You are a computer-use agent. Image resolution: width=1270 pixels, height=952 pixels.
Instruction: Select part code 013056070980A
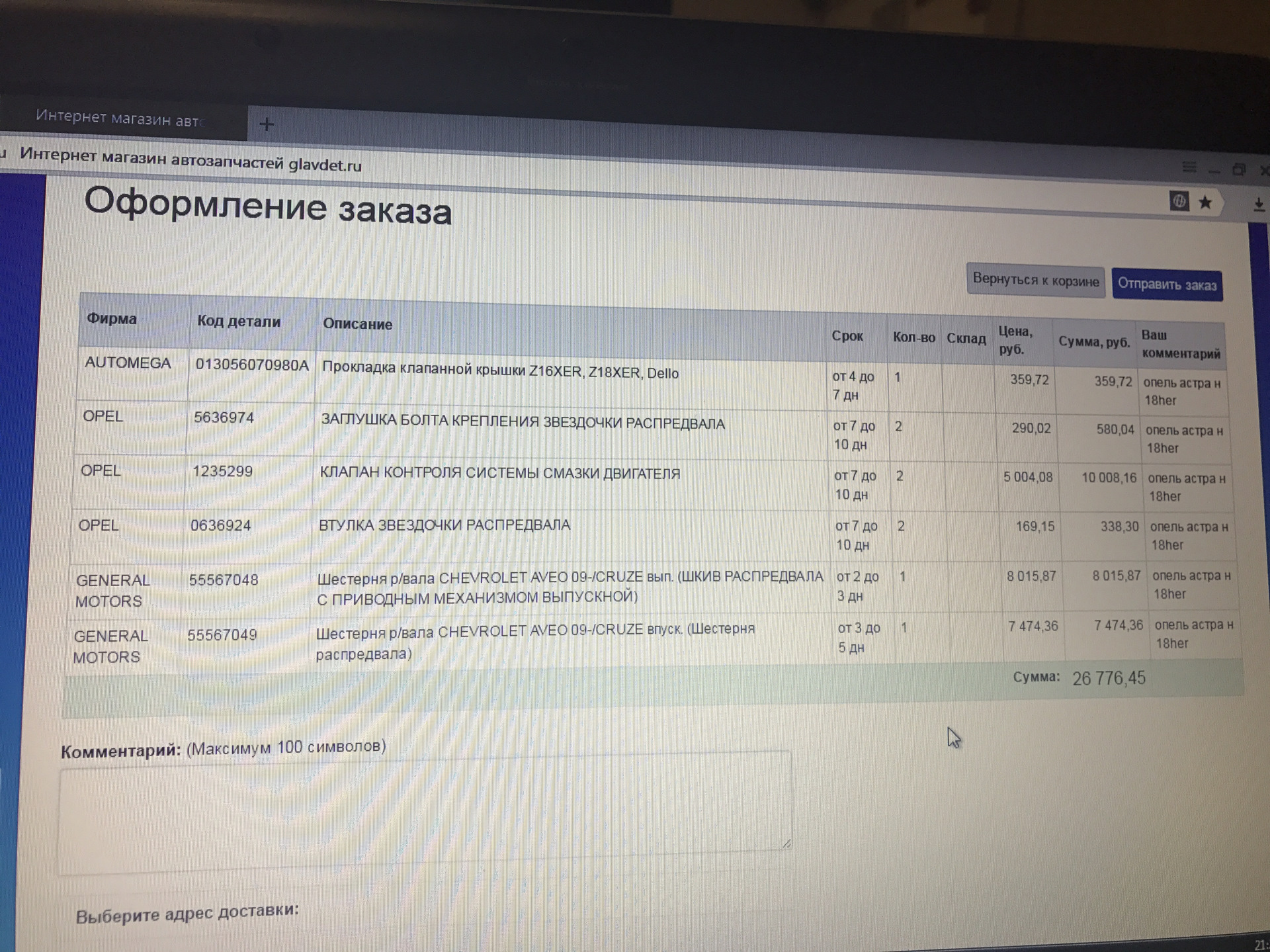coord(252,365)
